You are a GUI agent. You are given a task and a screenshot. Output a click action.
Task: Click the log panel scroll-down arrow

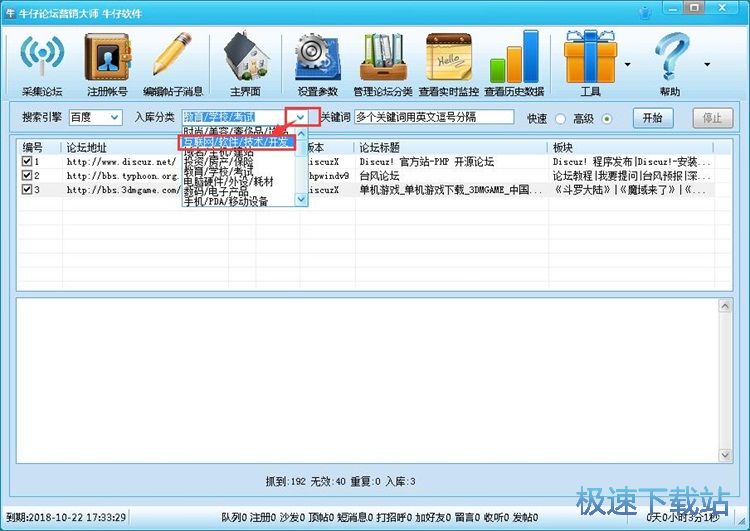[x=725, y=454]
